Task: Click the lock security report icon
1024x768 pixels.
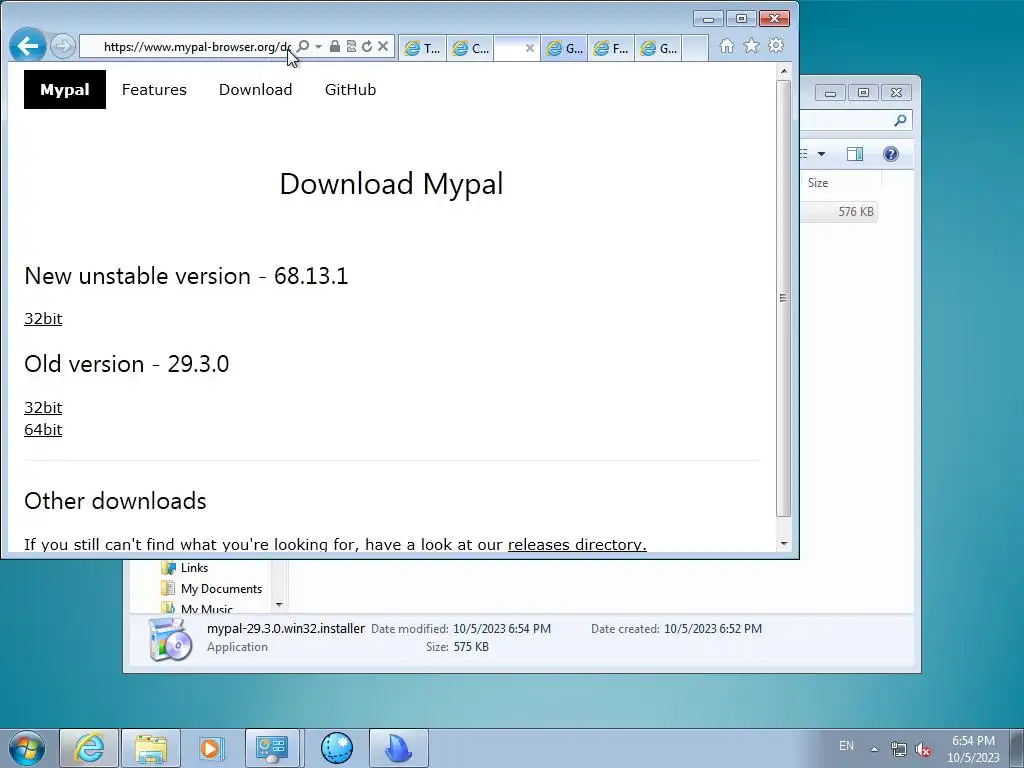Action: coord(334,46)
